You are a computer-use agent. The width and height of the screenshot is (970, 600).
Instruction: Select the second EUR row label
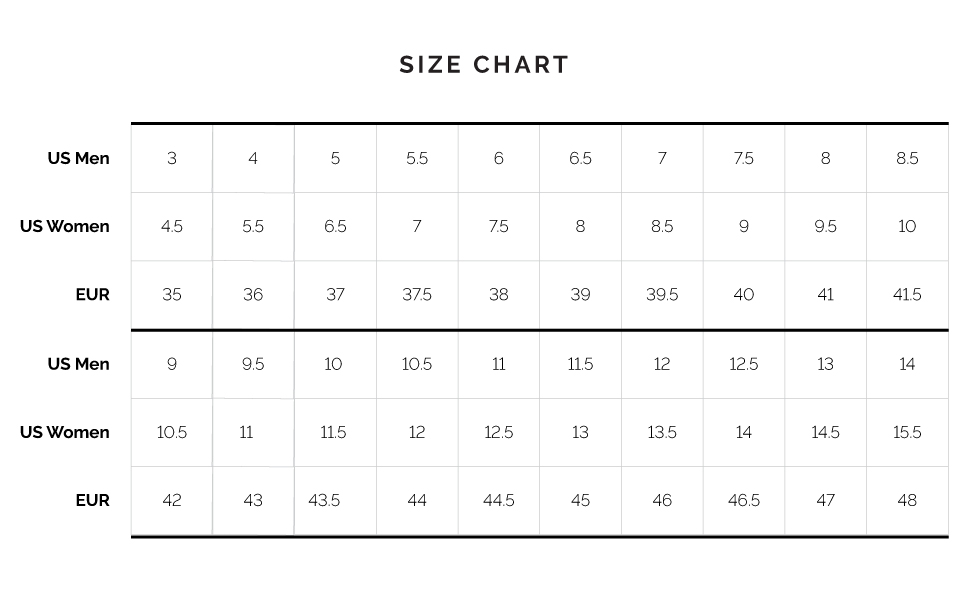[x=93, y=500]
